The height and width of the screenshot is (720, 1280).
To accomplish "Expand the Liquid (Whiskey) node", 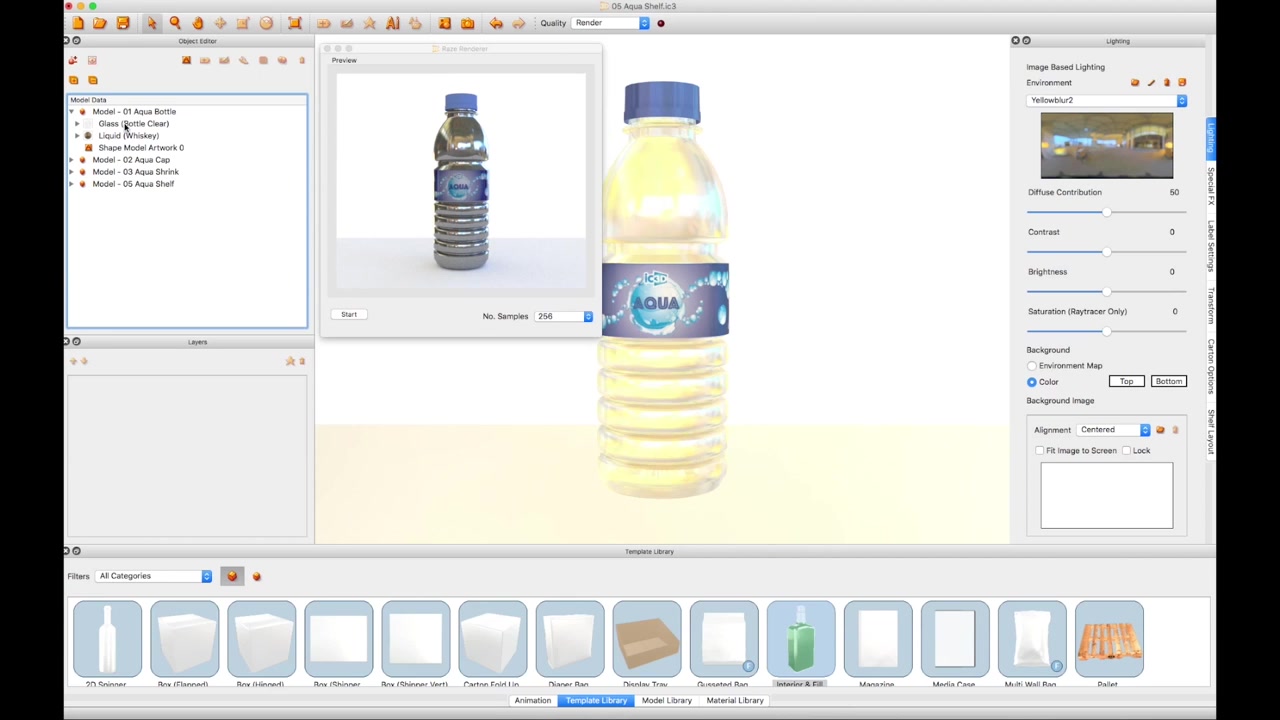I will 77,136.
